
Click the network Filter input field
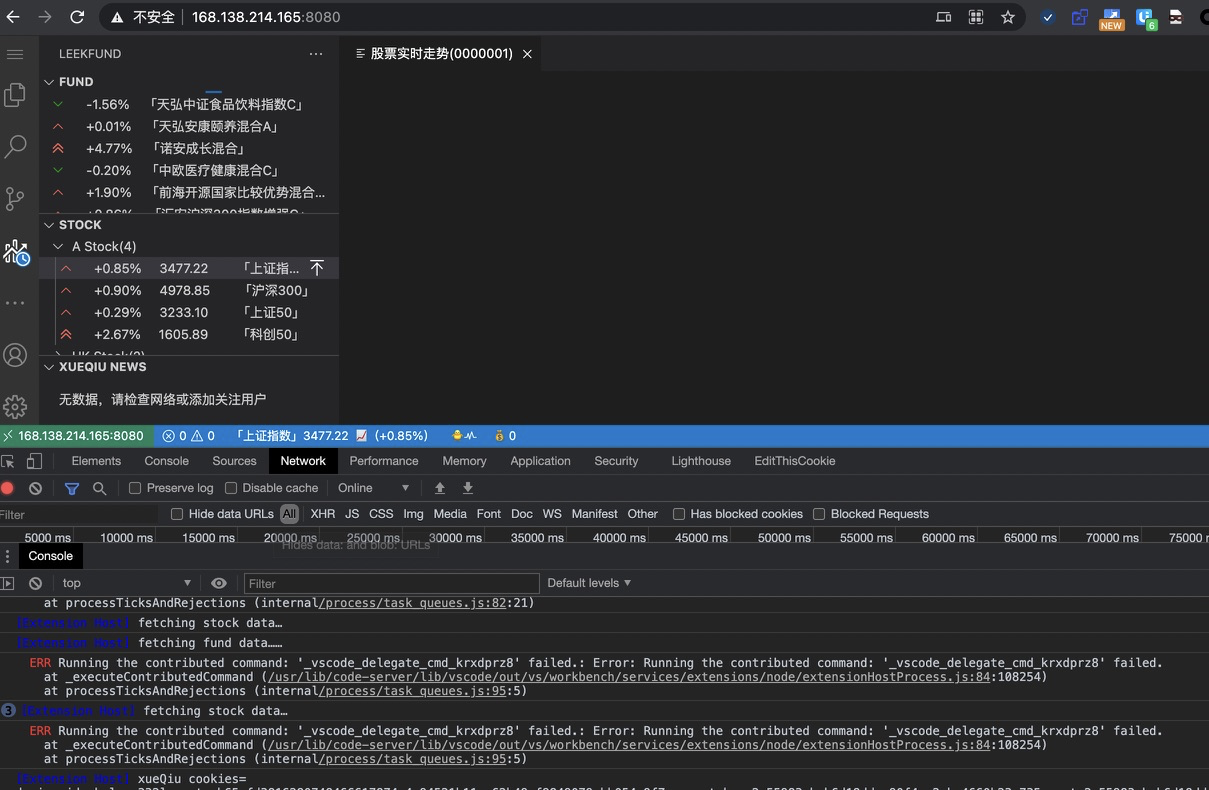(x=79, y=514)
